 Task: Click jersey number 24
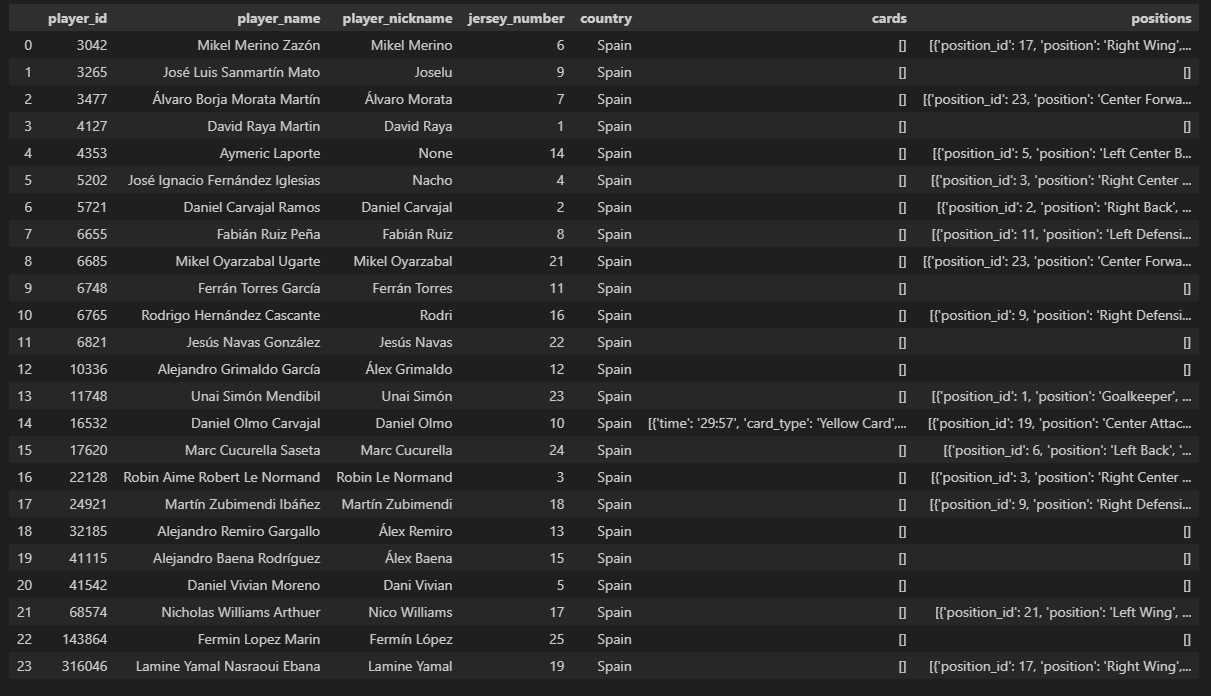click(x=556, y=450)
